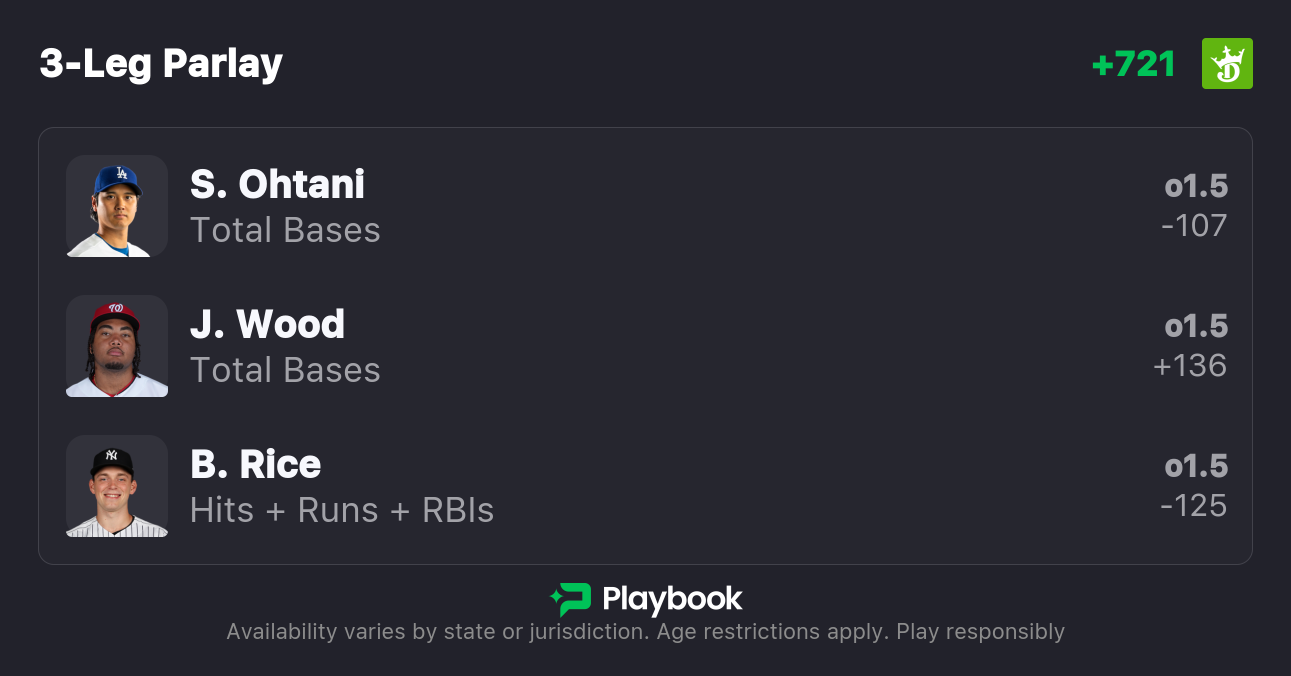Click the Playbook brand name text

pyautogui.click(x=672, y=599)
